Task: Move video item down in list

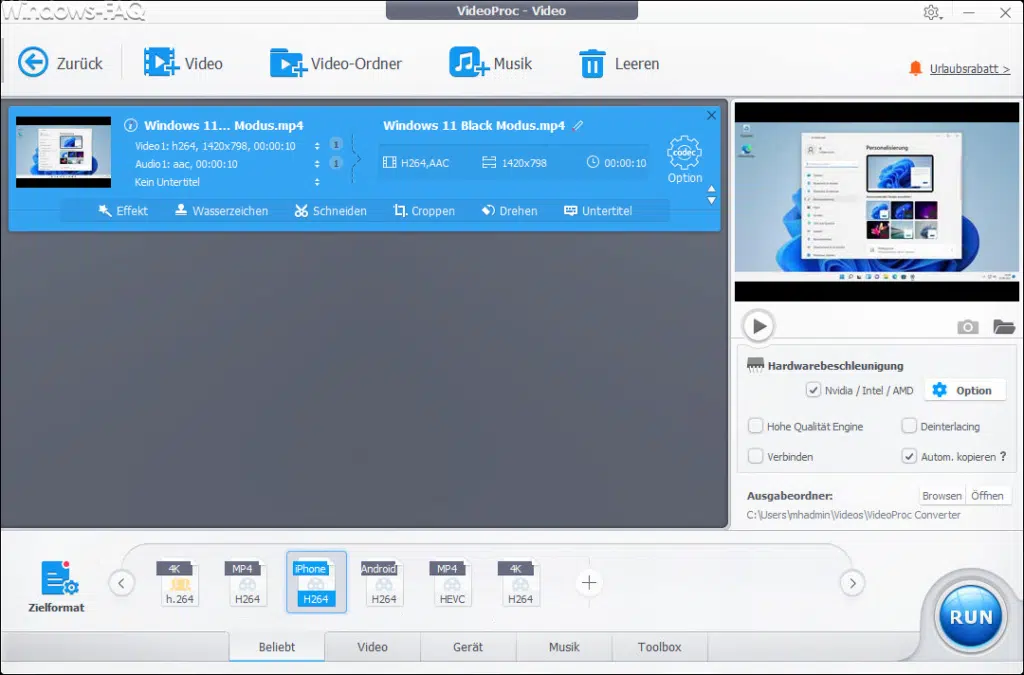Action: coord(712,200)
